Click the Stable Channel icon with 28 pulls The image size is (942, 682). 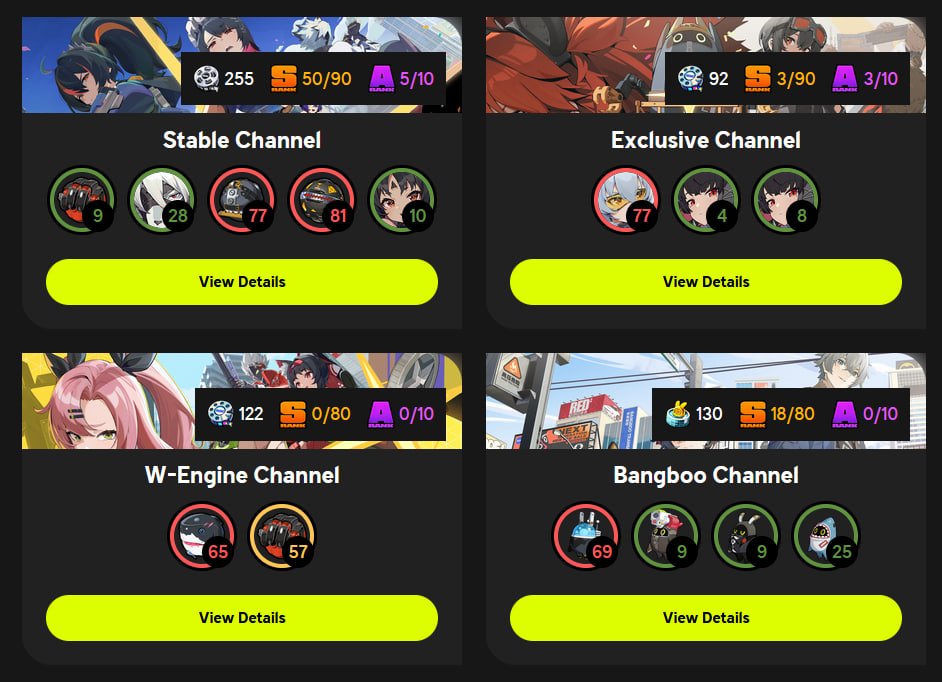click(162, 199)
